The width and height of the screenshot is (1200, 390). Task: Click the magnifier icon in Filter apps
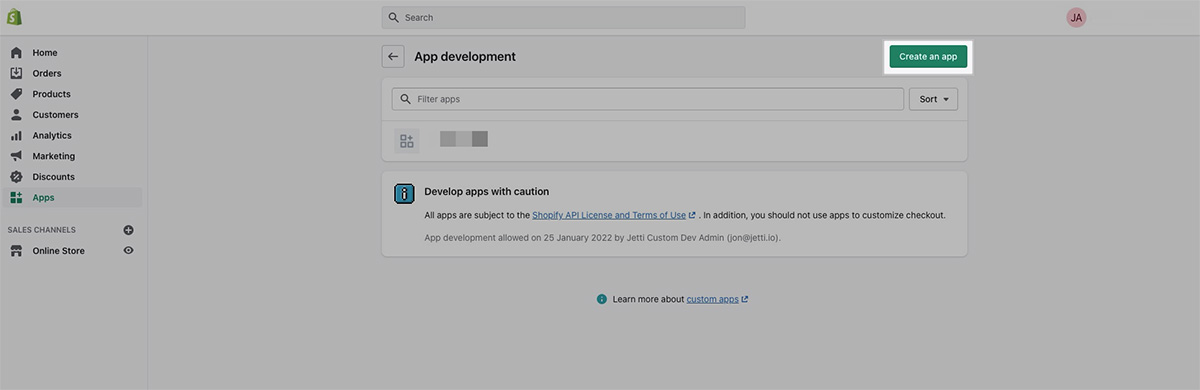[x=405, y=99]
